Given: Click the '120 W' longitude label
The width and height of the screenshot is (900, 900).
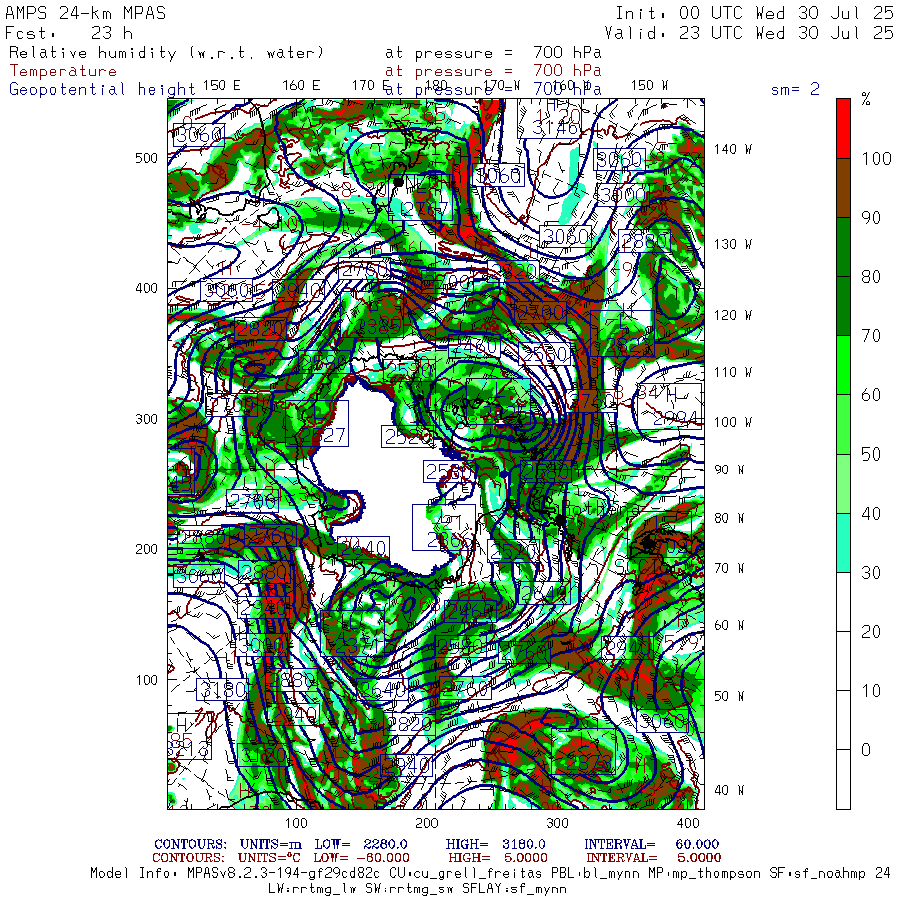Looking at the screenshot, I should 732,315.
